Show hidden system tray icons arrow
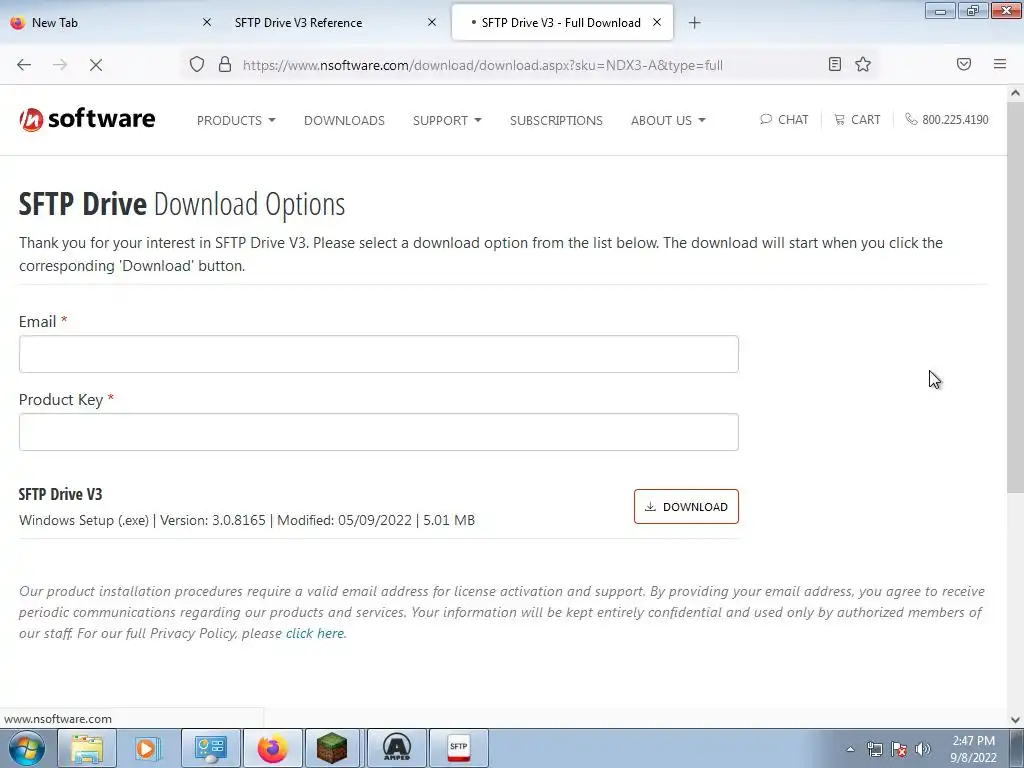Screen dimensions: 1024x768 [850, 749]
